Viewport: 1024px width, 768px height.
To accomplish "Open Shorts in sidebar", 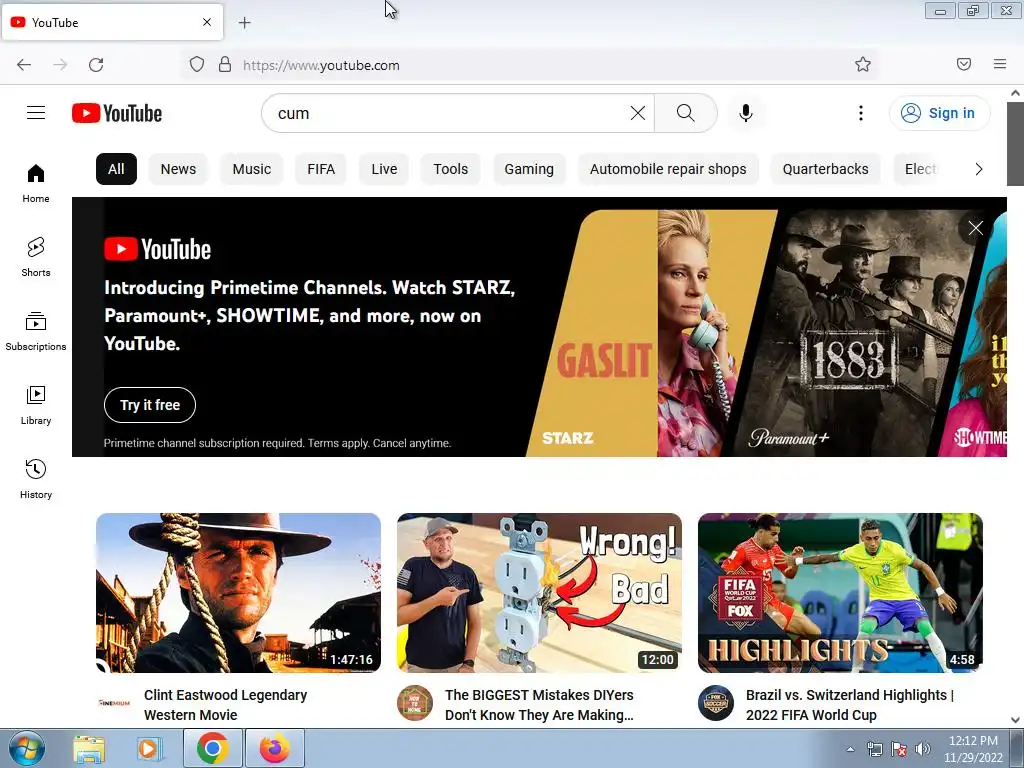I will 36,257.
